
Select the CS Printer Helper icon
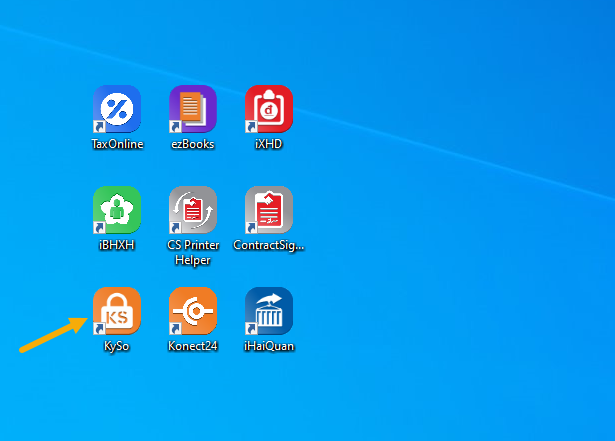tap(193, 210)
